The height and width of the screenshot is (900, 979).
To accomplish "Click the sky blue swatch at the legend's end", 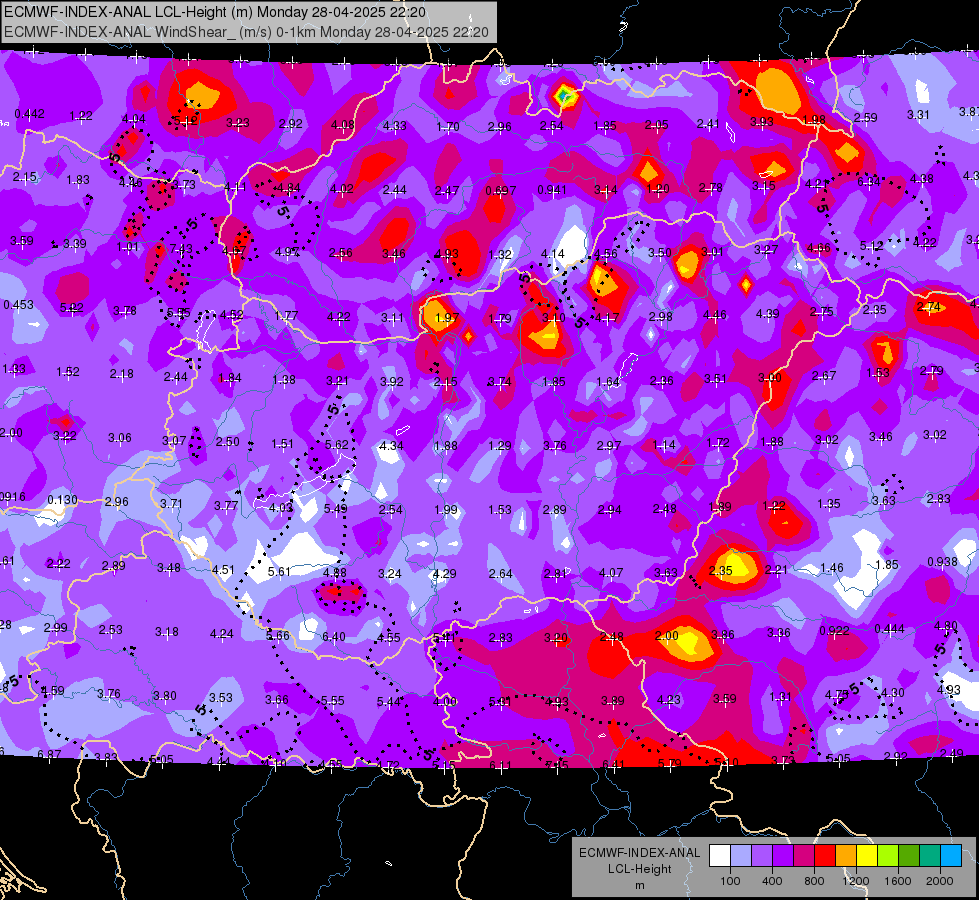I will (x=951, y=855).
